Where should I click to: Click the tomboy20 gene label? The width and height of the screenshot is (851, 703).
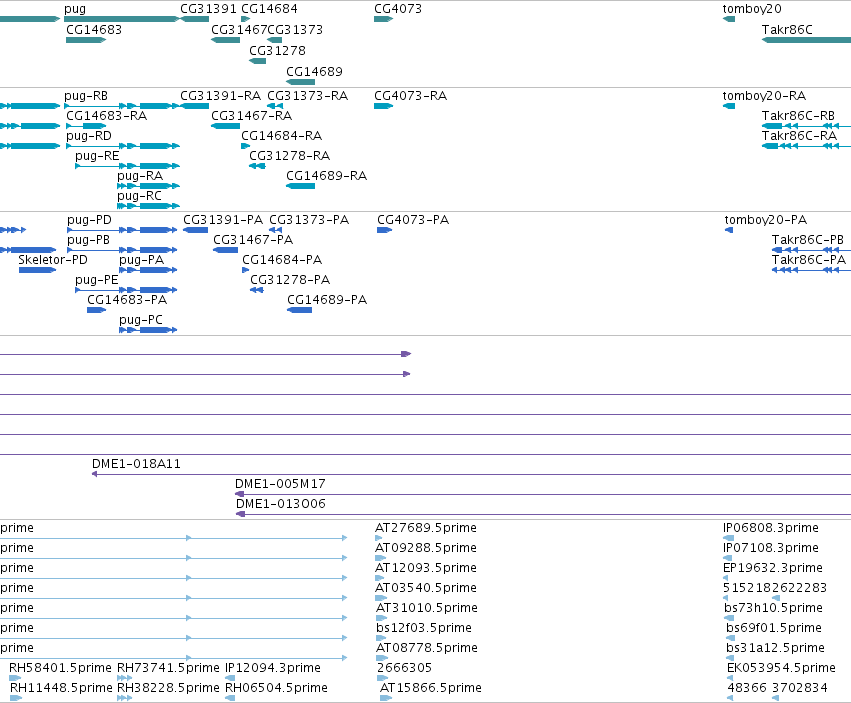752,9
